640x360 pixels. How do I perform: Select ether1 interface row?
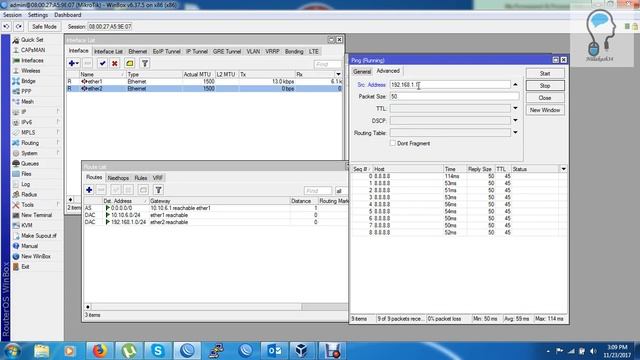pyautogui.click(x=204, y=82)
